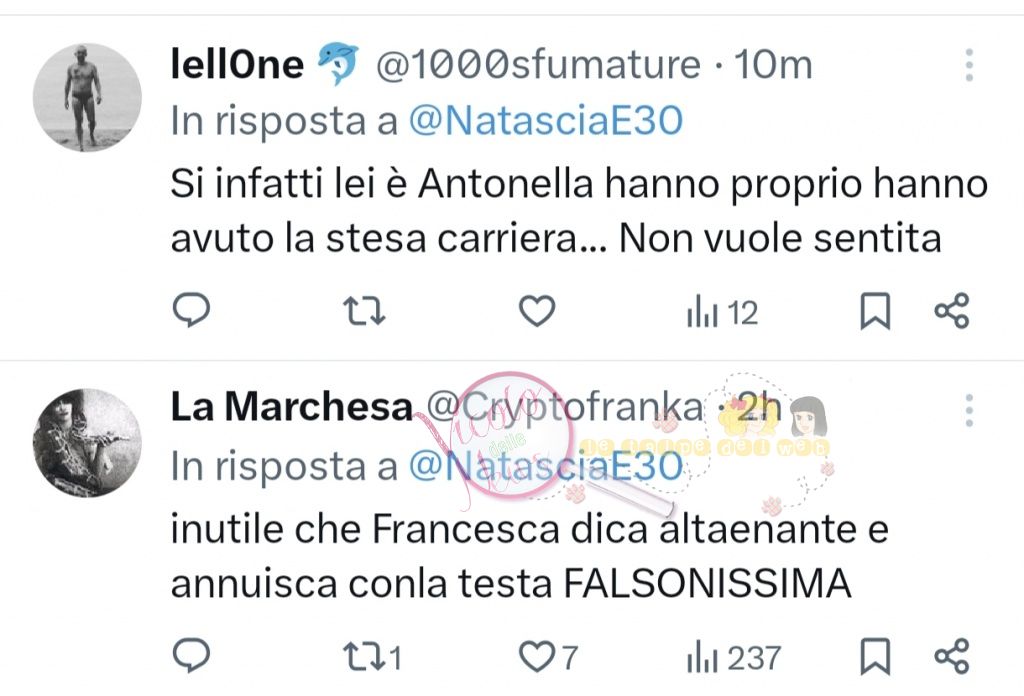Reply to lellOne's tweet

coord(190,313)
